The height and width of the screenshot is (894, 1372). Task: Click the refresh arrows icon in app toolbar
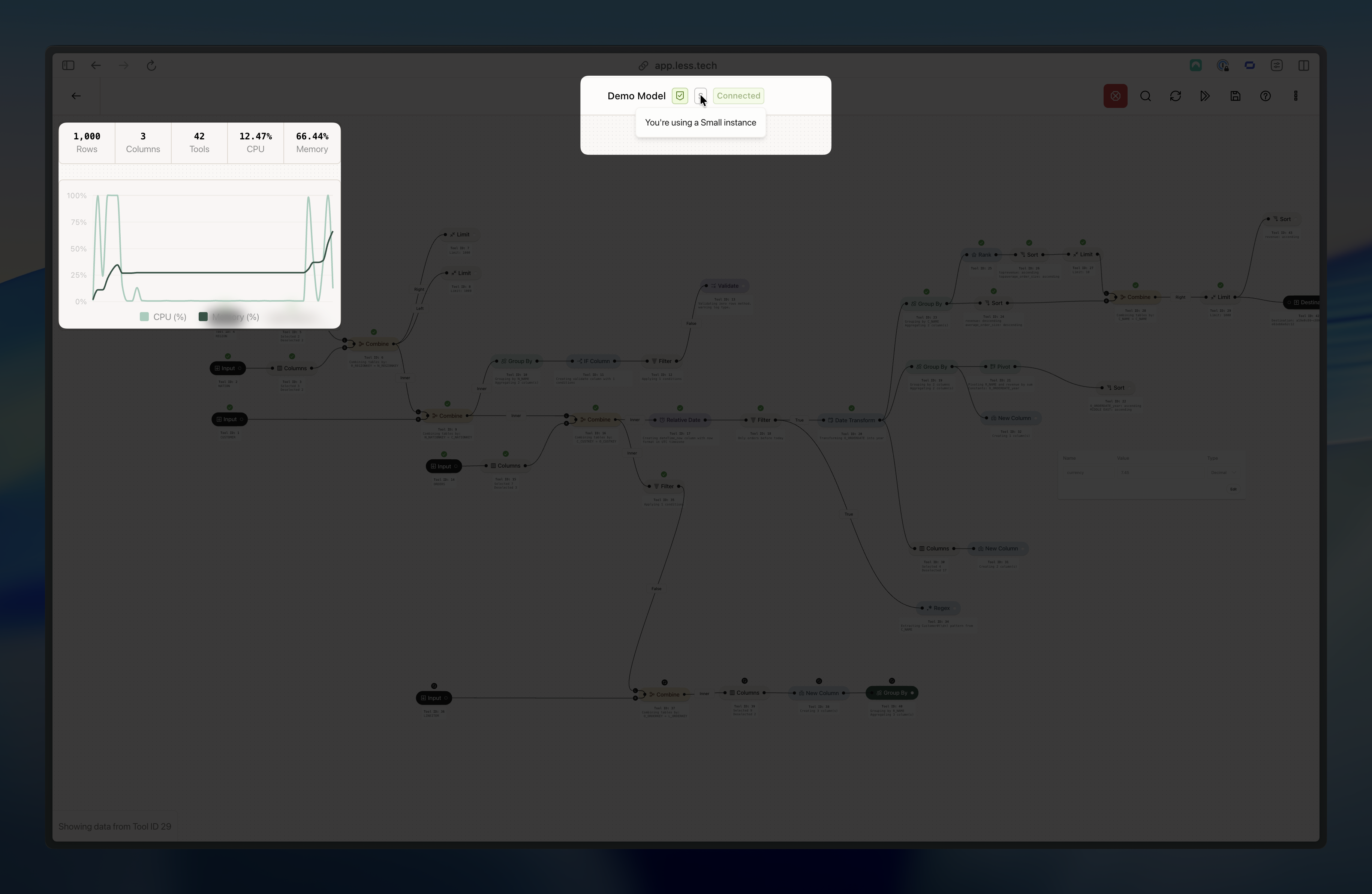1176,96
